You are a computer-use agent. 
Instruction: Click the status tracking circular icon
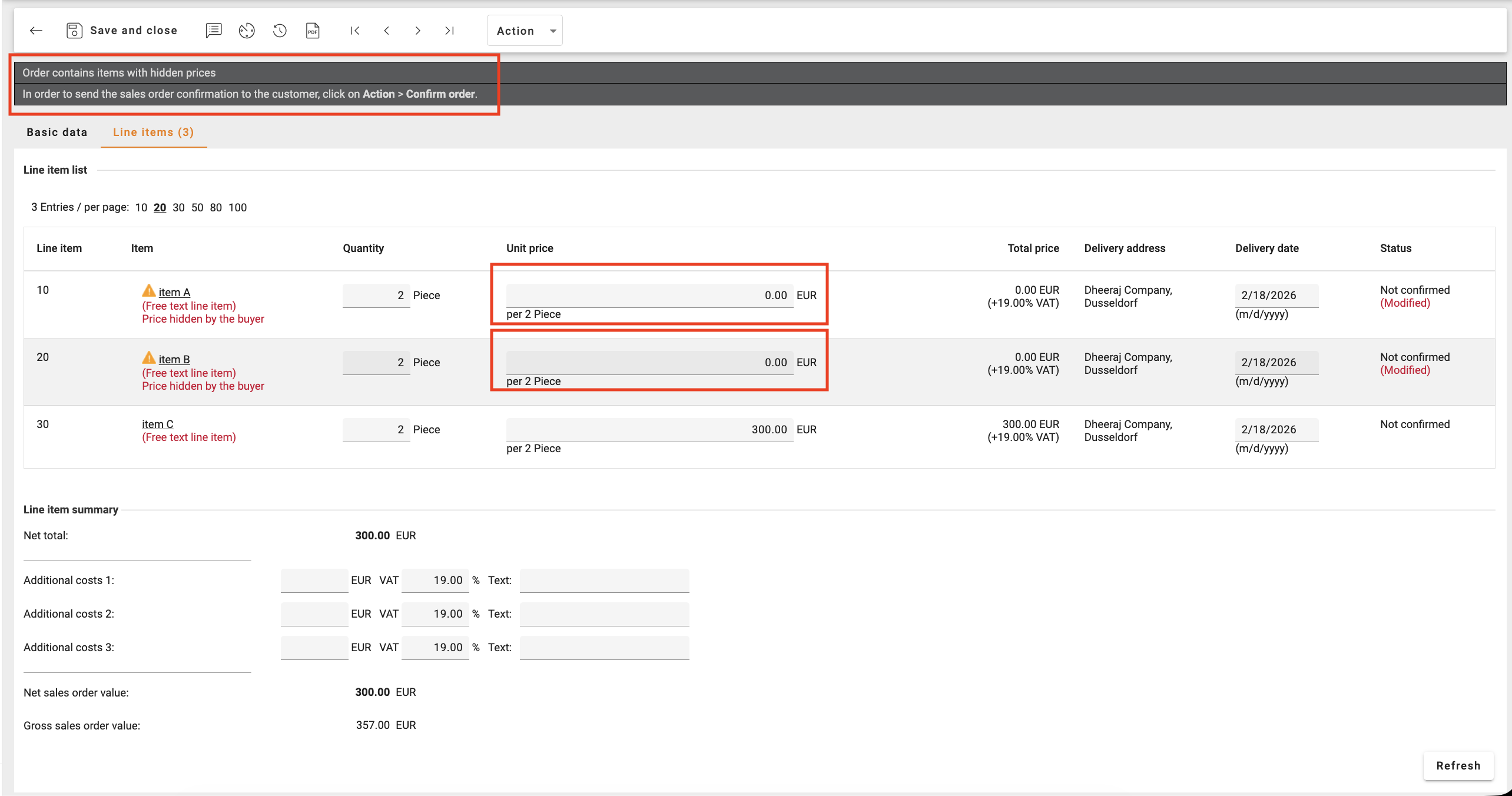coord(247,31)
